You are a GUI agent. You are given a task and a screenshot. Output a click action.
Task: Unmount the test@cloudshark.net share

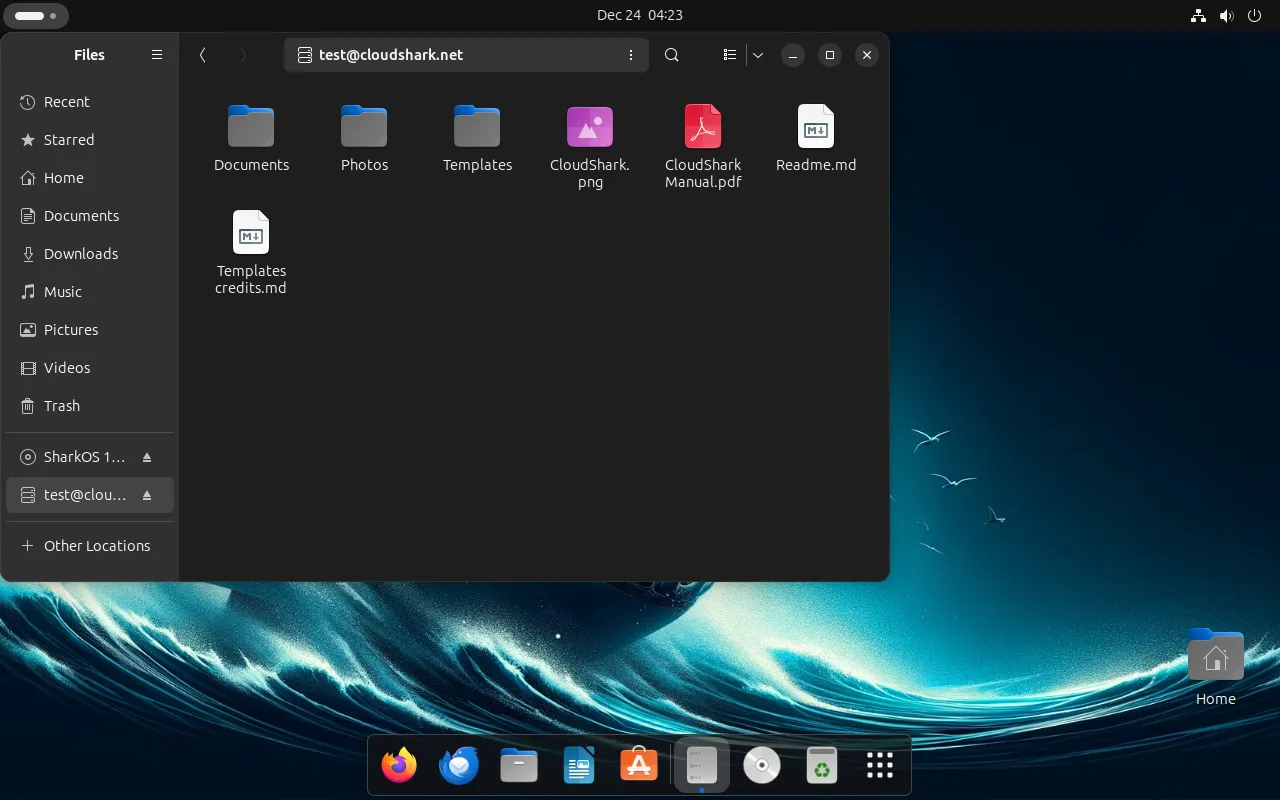coord(147,495)
